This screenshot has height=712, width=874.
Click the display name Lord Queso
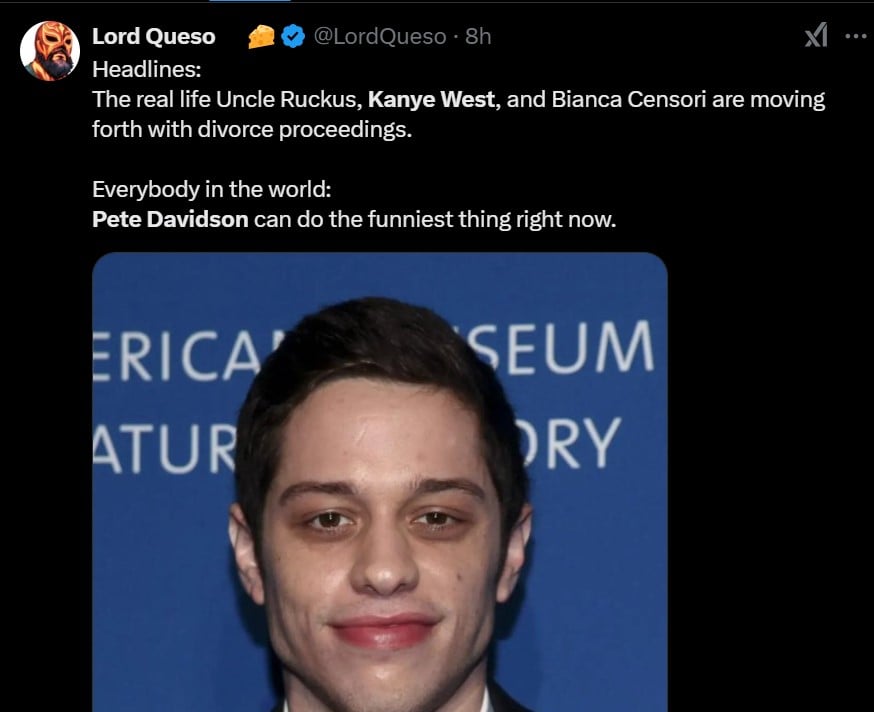click(154, 36)
